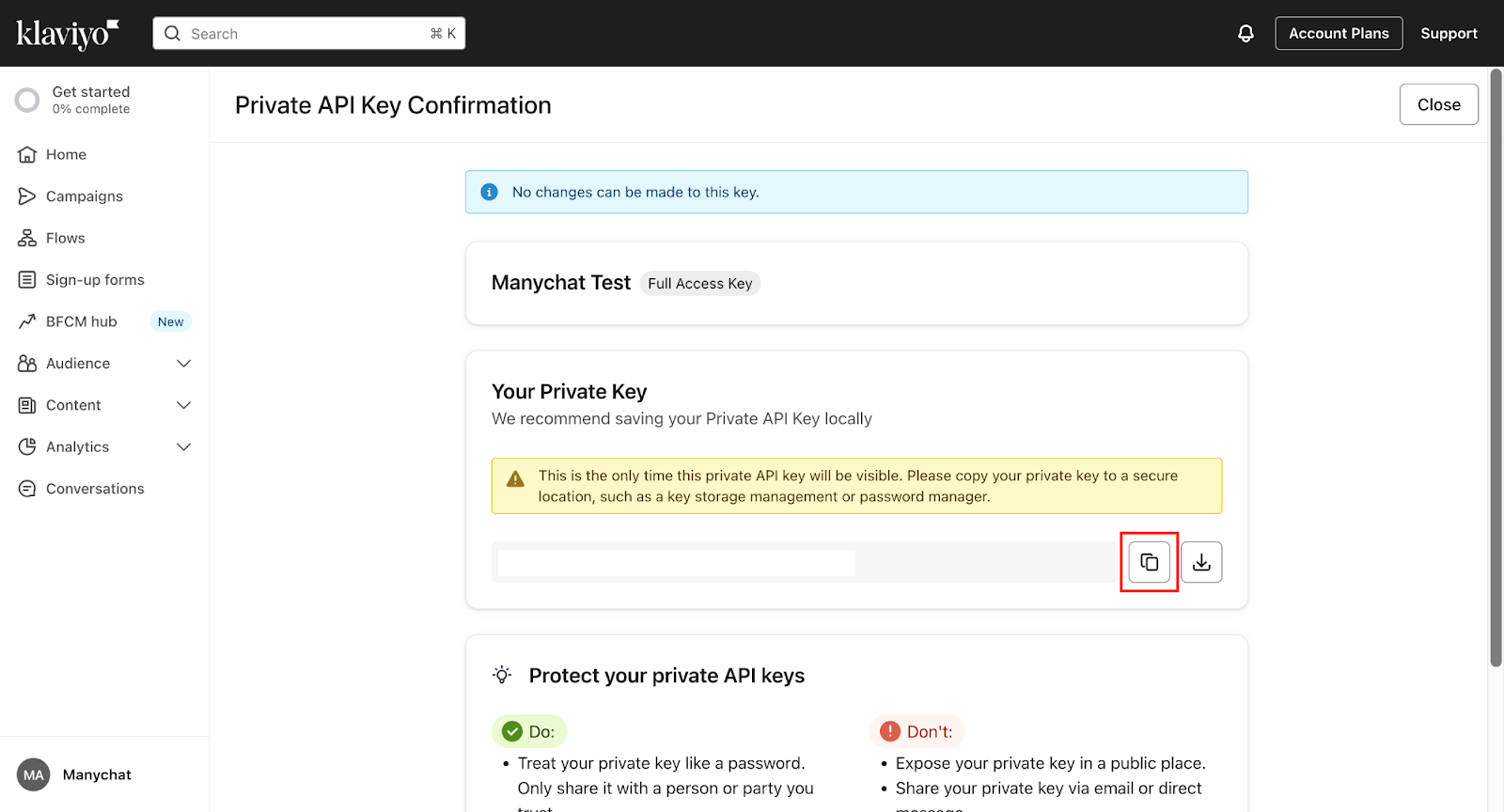Click the Get started progress circle

[27, 100]
